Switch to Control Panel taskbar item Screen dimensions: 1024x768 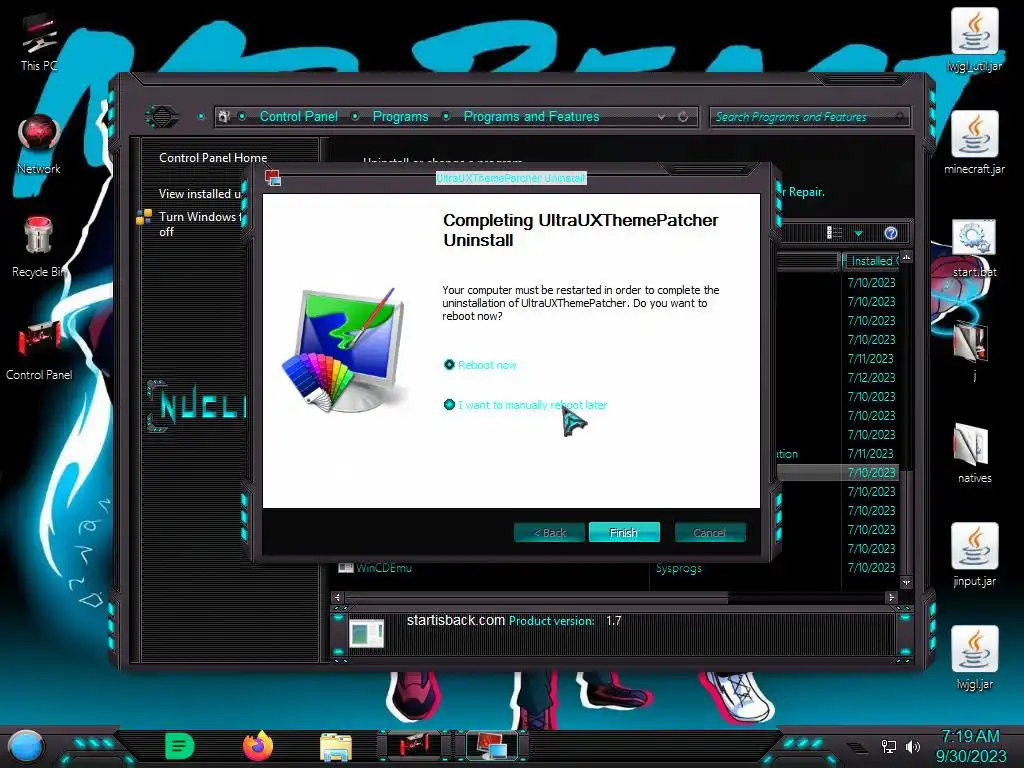coord(415,746)
